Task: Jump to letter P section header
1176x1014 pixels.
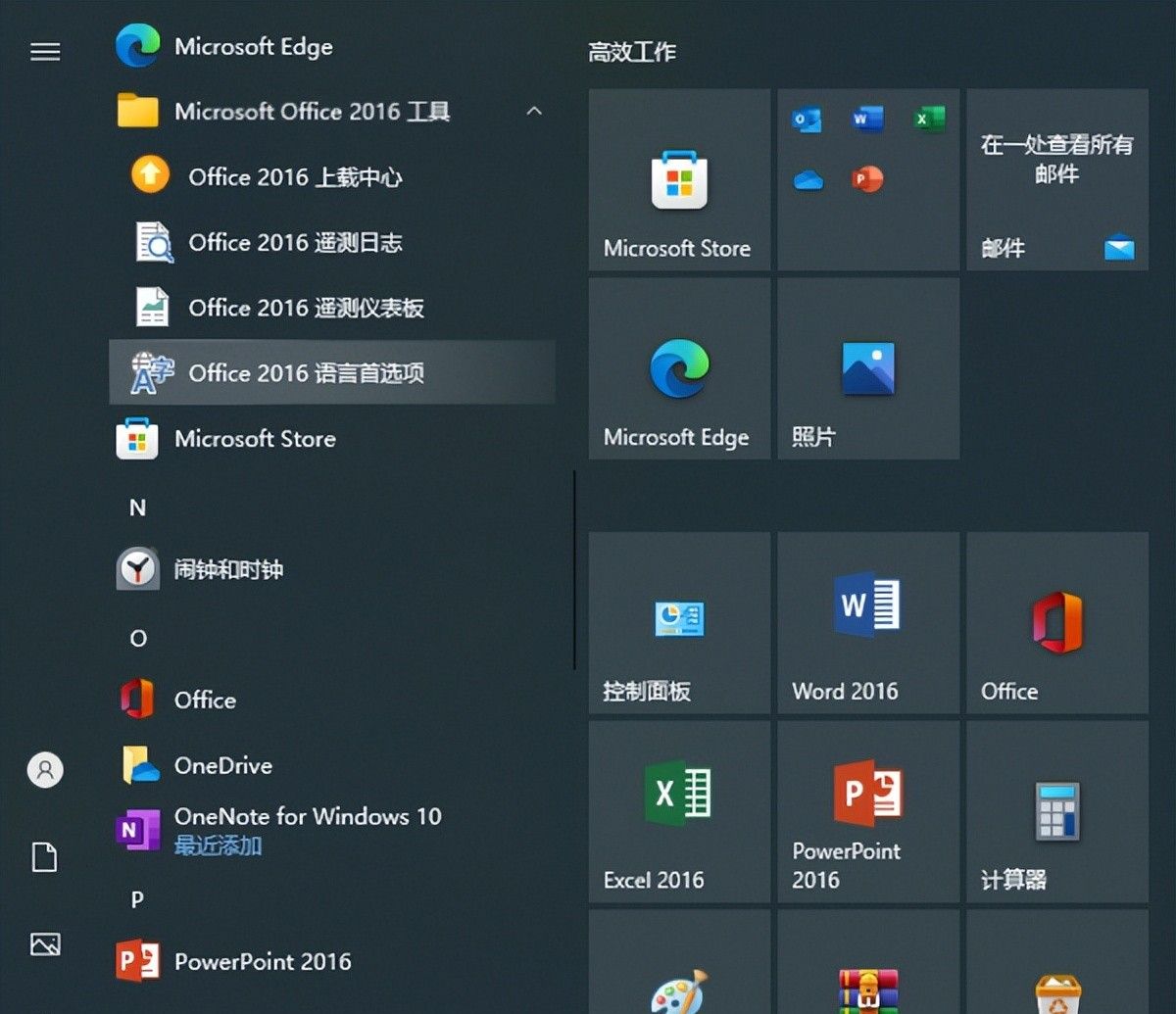Action: pyautogui.click(x=137, y=899)
